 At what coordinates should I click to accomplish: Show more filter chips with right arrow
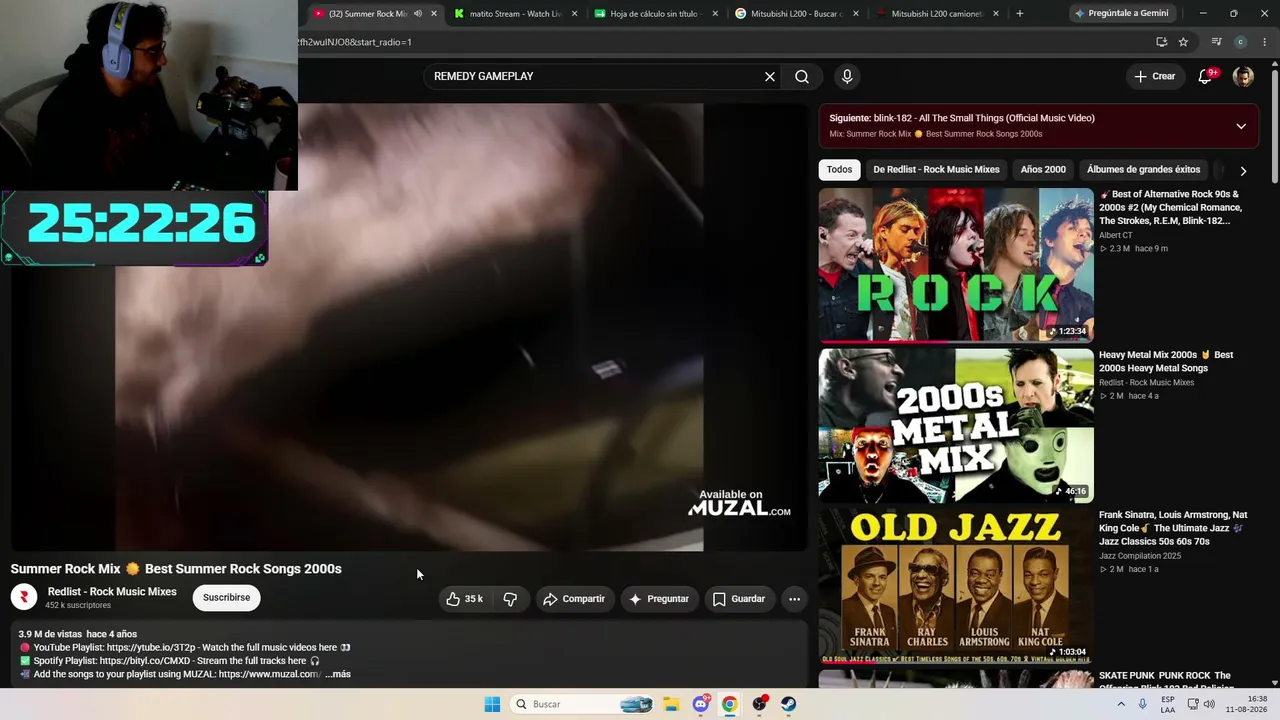[1243, 171]
